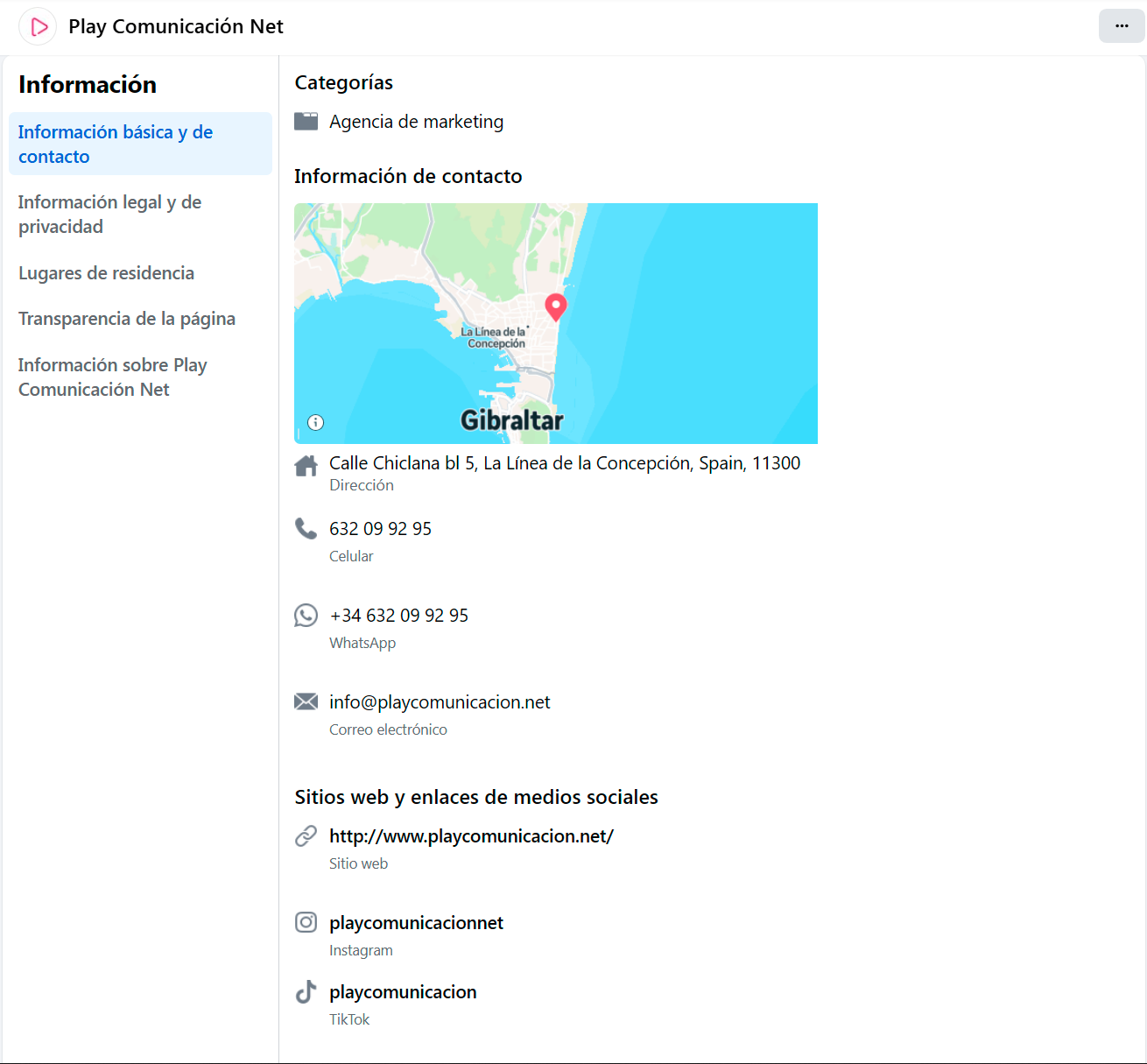Viewport: 1147px width, 1064px height.
Task: Click the Categorías heading
Action: pos(343,82)
